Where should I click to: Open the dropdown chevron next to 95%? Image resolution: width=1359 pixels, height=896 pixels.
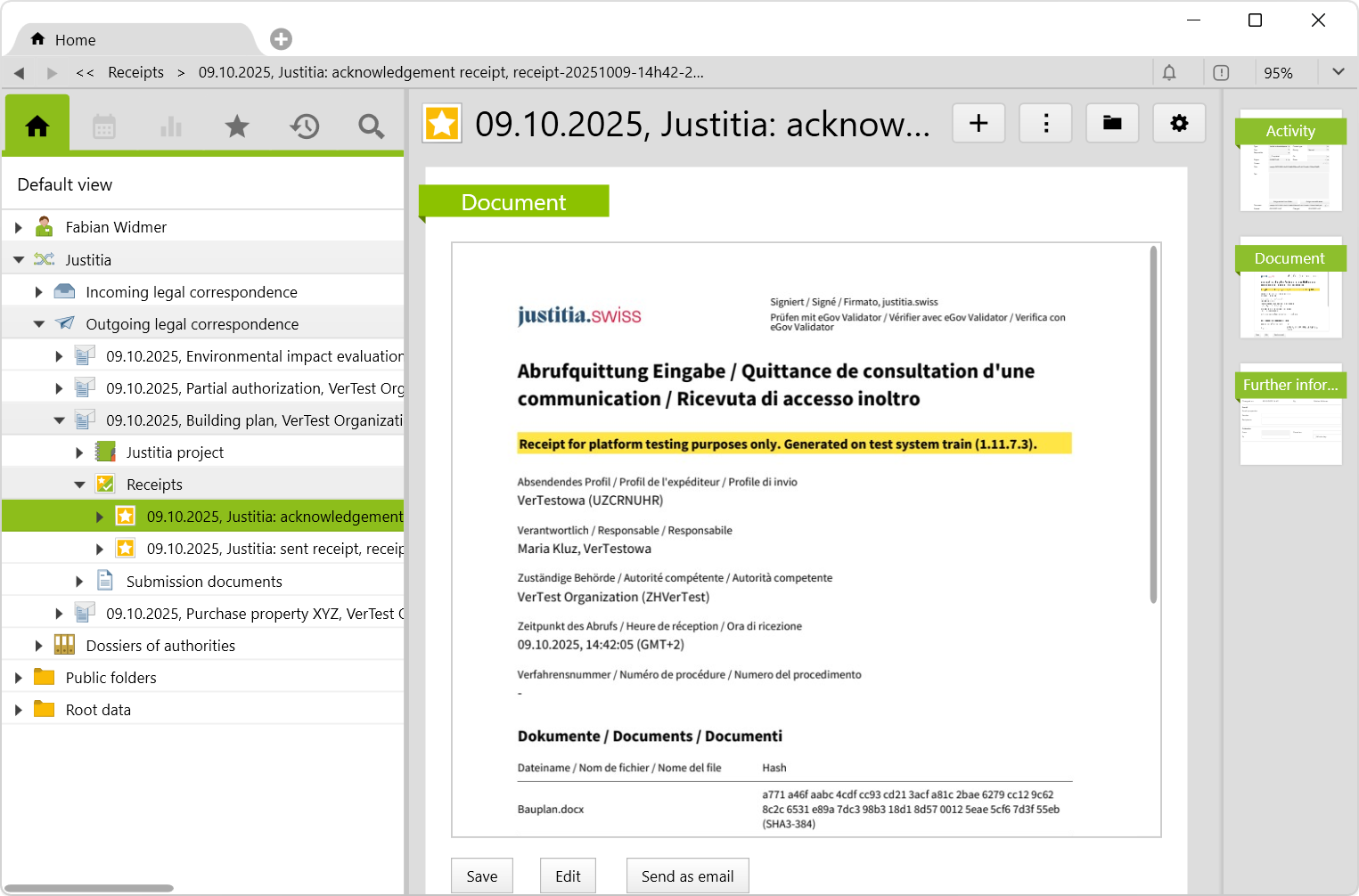(1338, 72)
